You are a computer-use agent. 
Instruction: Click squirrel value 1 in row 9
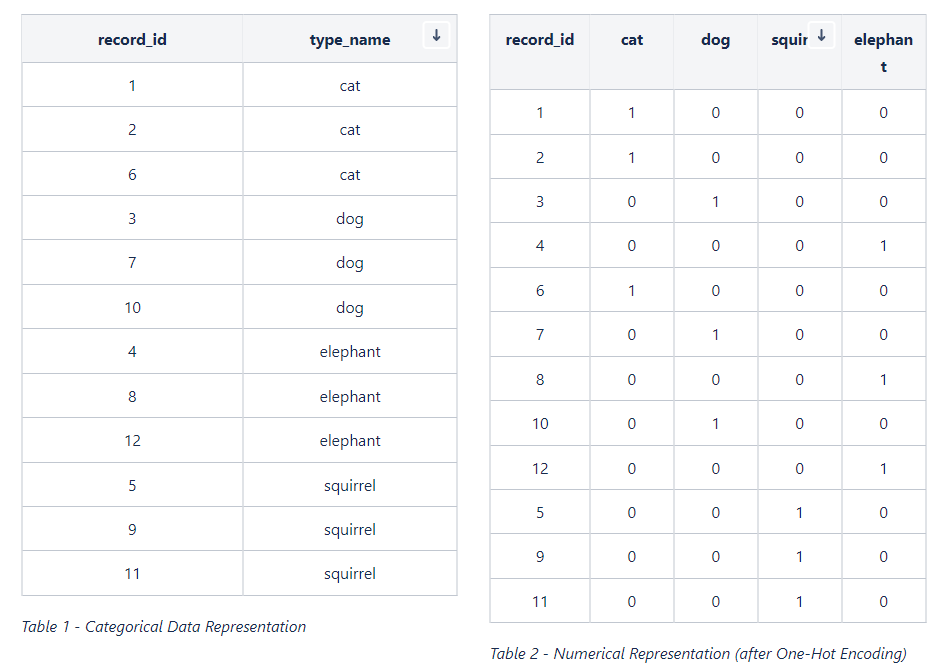(x=800, y=557)
